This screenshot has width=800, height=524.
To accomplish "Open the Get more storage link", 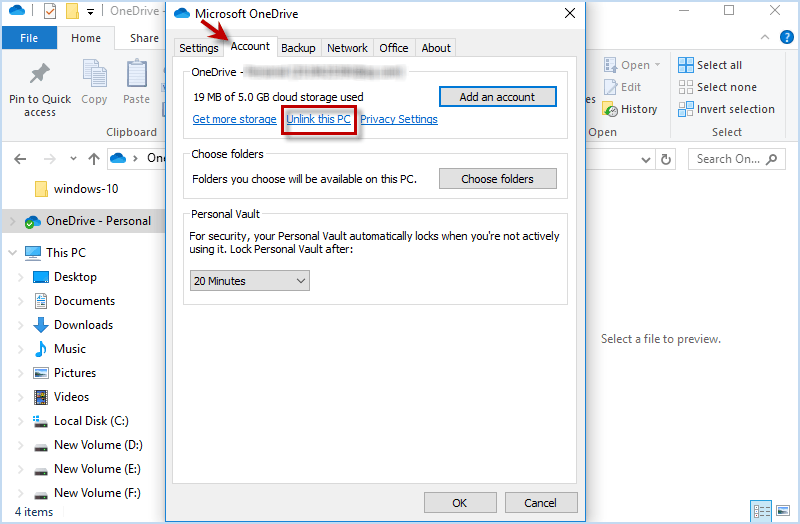I will (x=234, y=119).
